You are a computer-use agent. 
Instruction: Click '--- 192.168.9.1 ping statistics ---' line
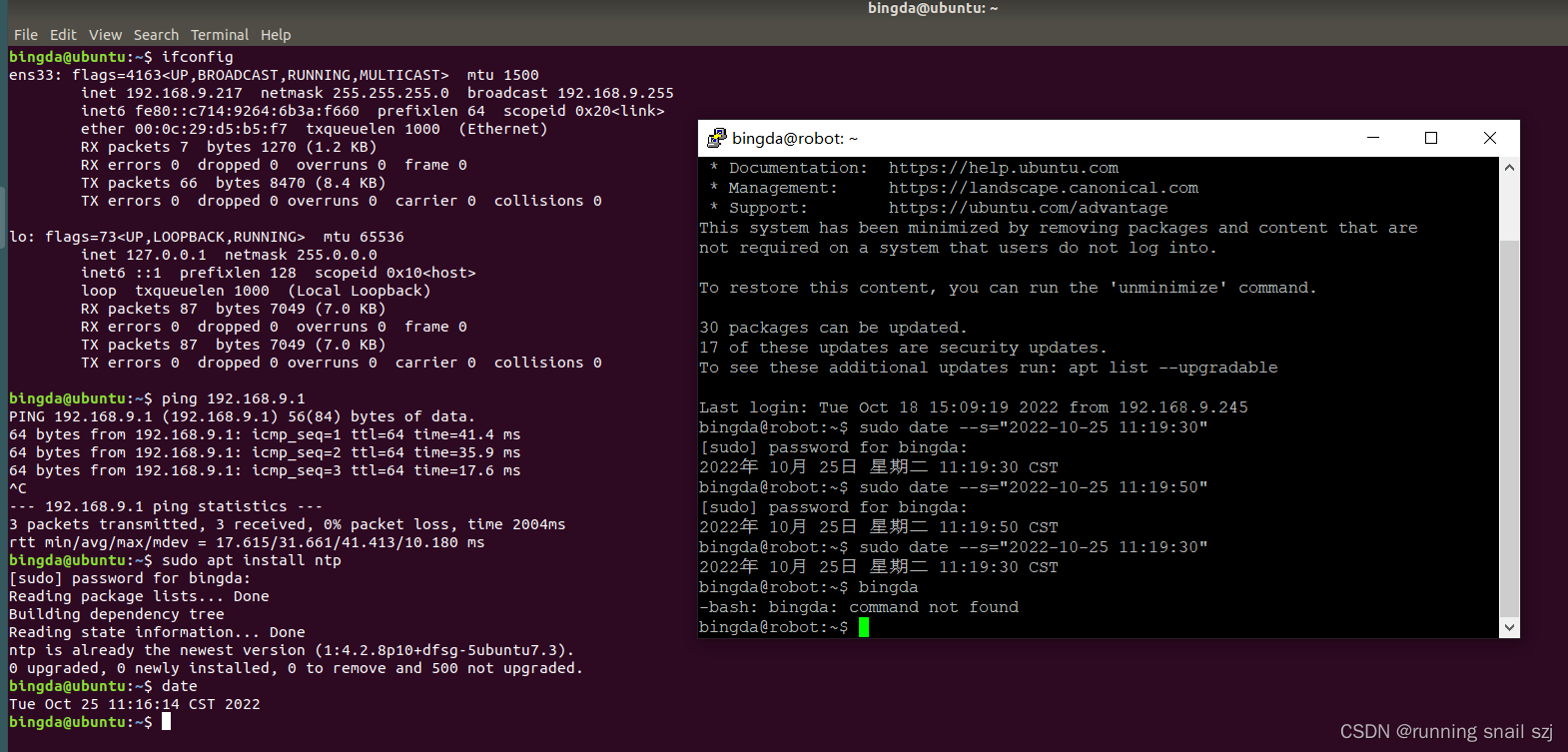[x=166, y=506]
